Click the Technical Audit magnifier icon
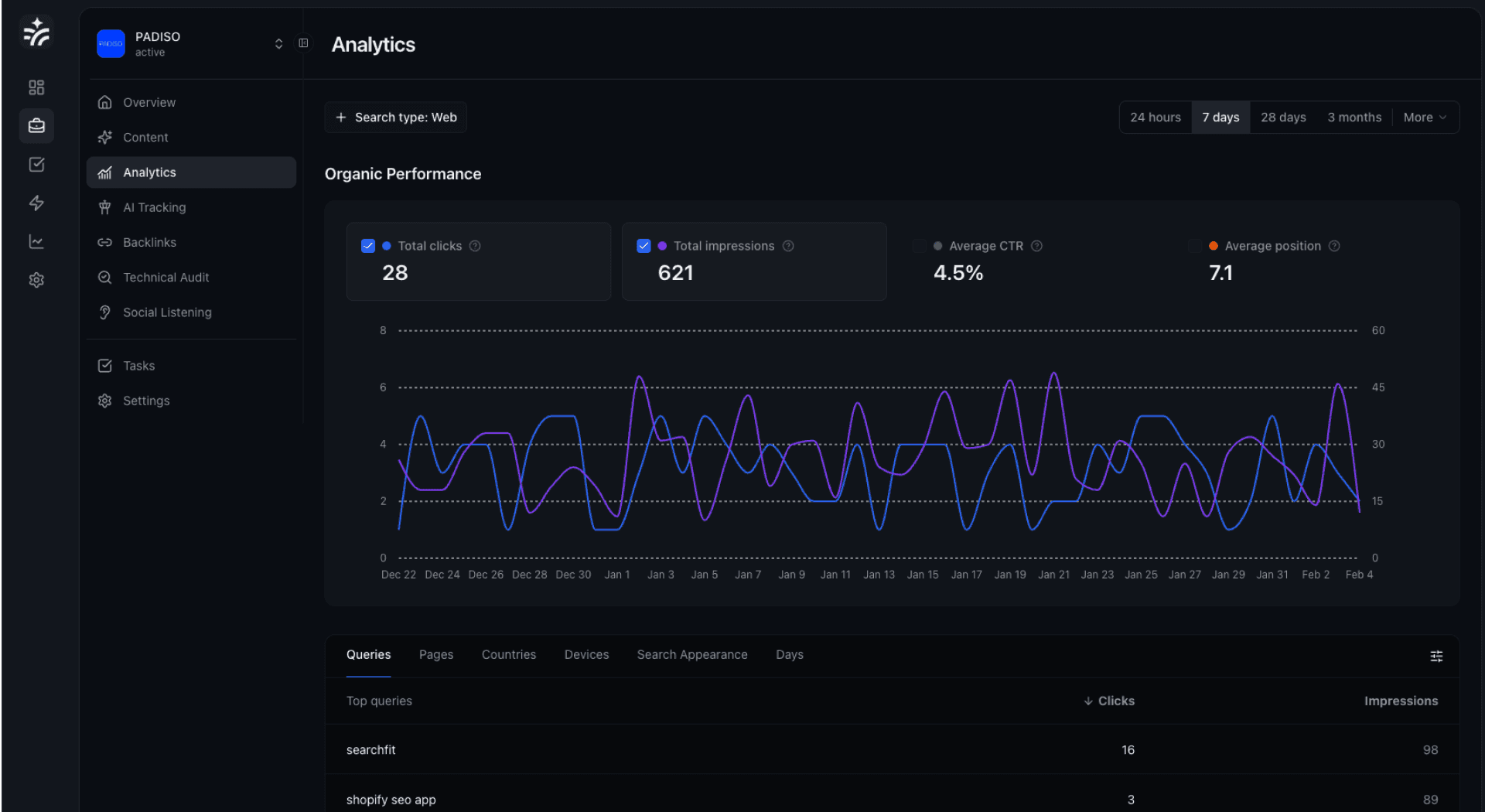The width and height of the screenshot is (1485, 812). click(x=105, y=277)
